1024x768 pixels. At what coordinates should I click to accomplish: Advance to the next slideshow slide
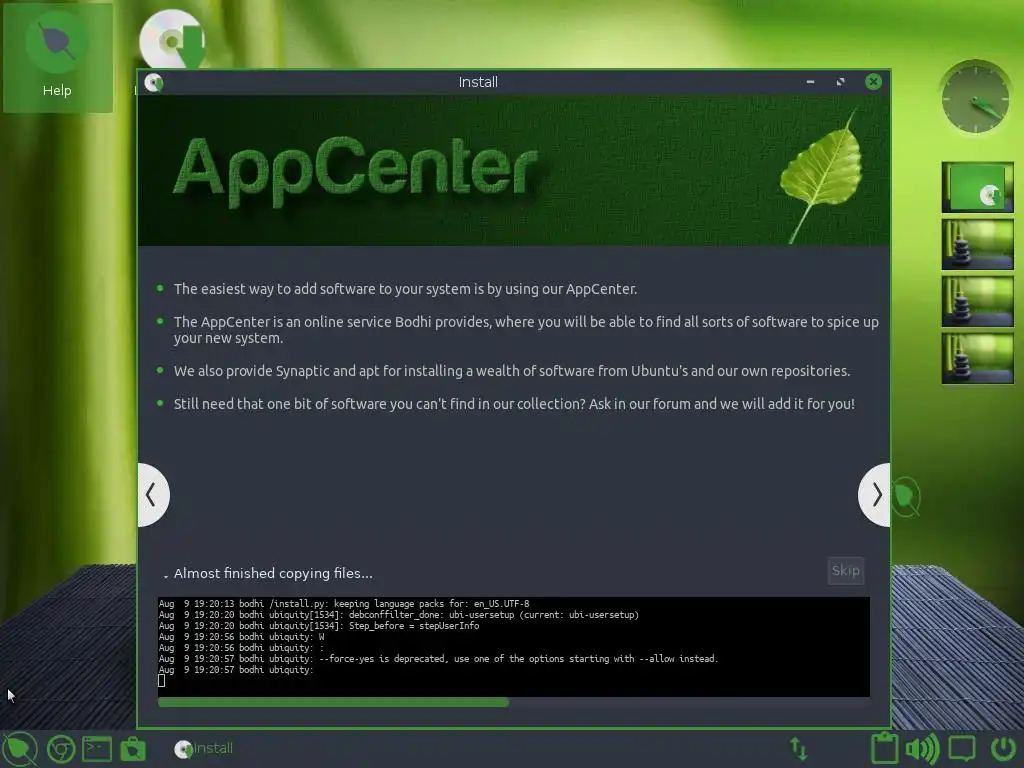point(874,494)
